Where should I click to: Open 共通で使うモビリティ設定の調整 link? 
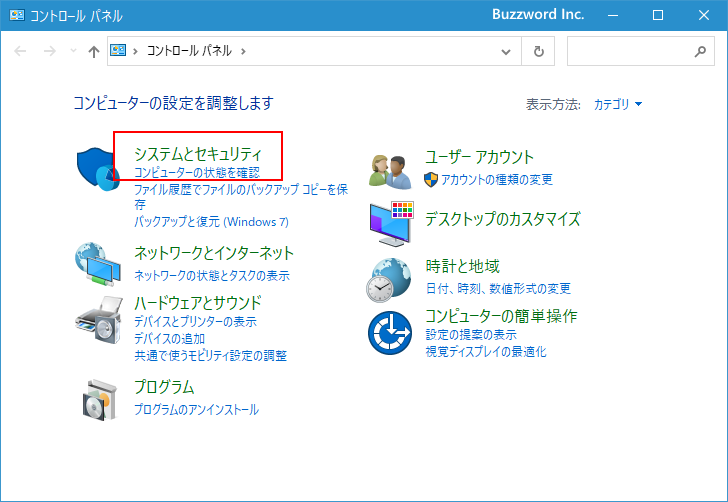[x=210, y=356]
